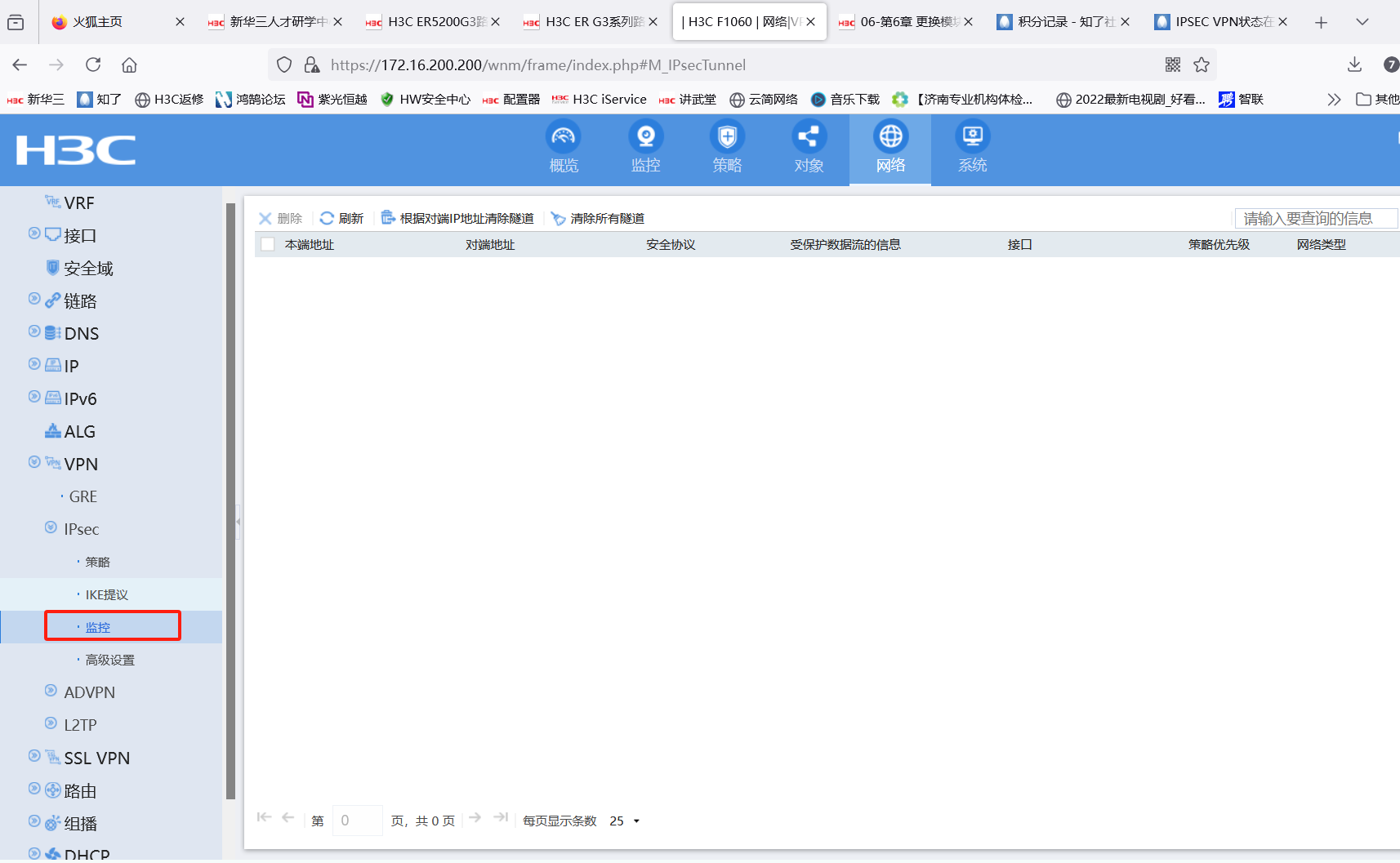Viewport: 1400px width, 863px height.
Task: Click the 清除所有隧道 clear-all icon
Action: click(559, 218)
